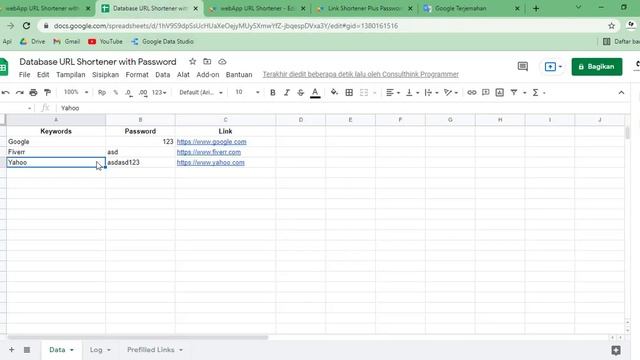The width and height of the screenshot is (640, 360).
Task: Click the Print icon
Action: point(33,93)
